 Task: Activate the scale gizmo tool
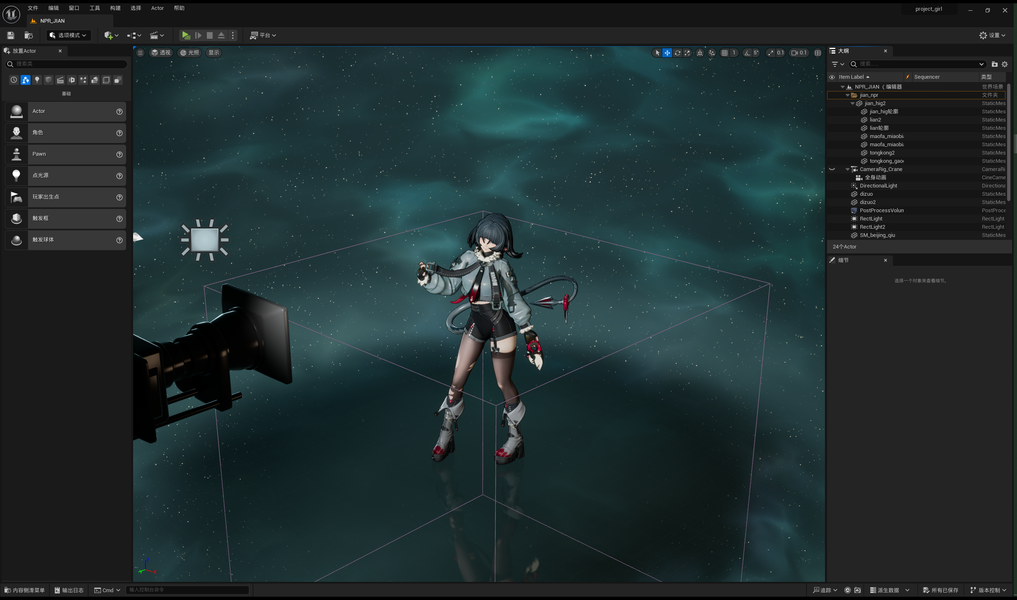tap(688, 53)
